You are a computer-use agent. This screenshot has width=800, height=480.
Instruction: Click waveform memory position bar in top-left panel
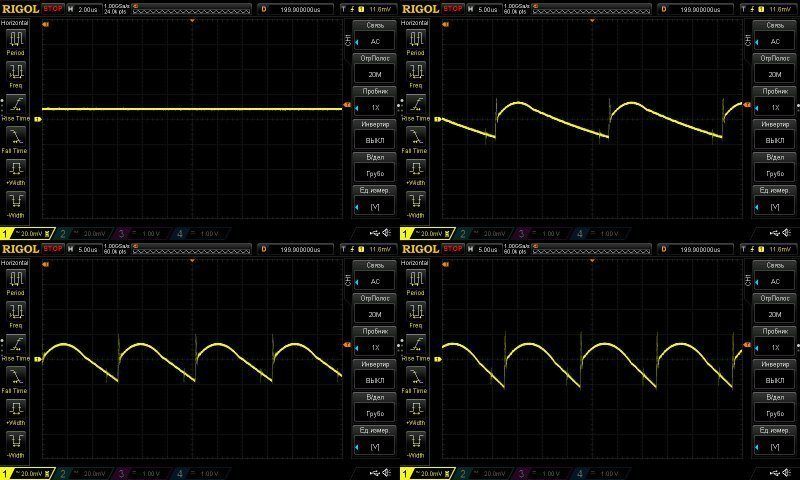tap(191, 9)
